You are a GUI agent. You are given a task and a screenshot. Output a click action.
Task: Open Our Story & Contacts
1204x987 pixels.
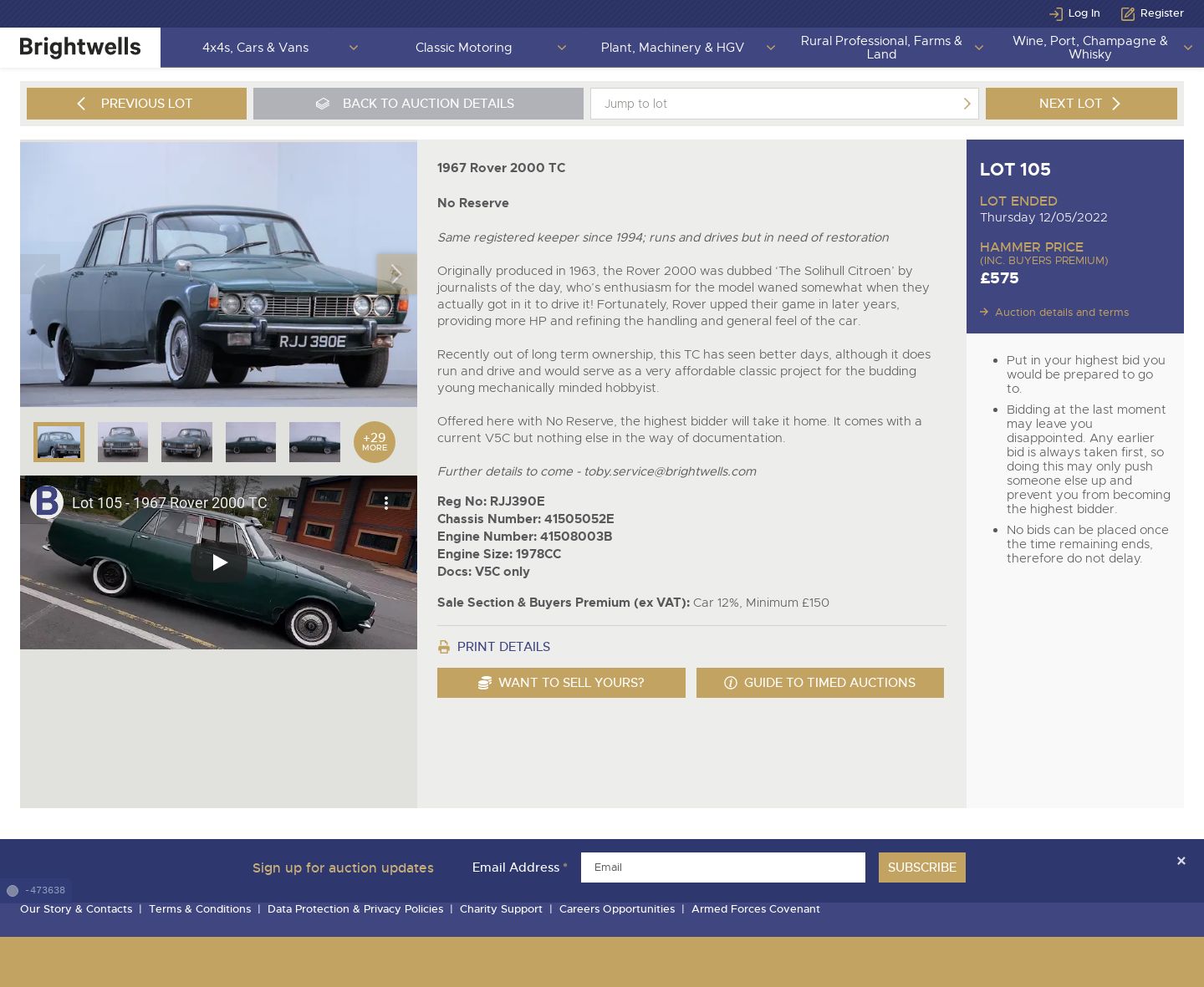click(x=76, y=909)
